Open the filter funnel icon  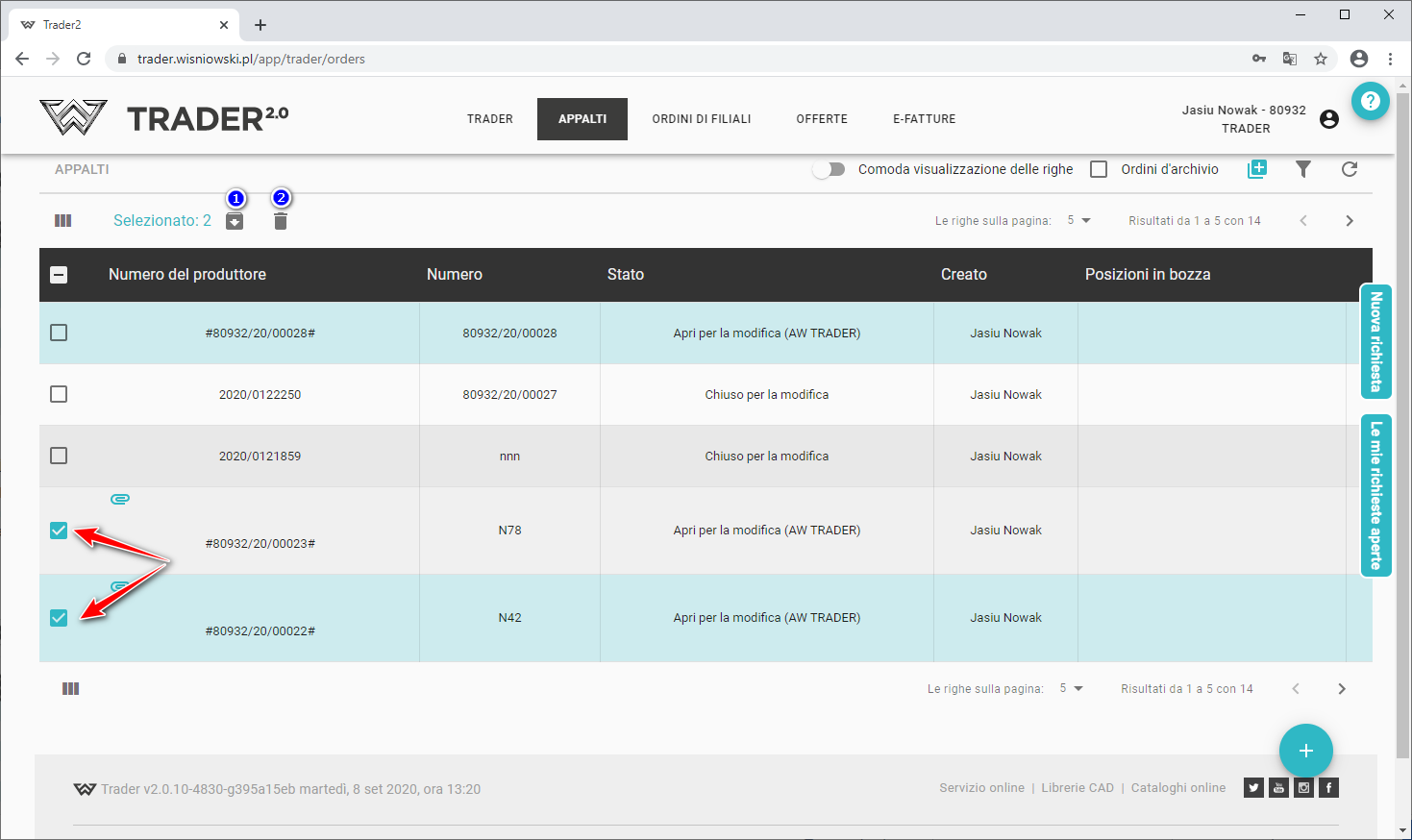[1303, 169]
